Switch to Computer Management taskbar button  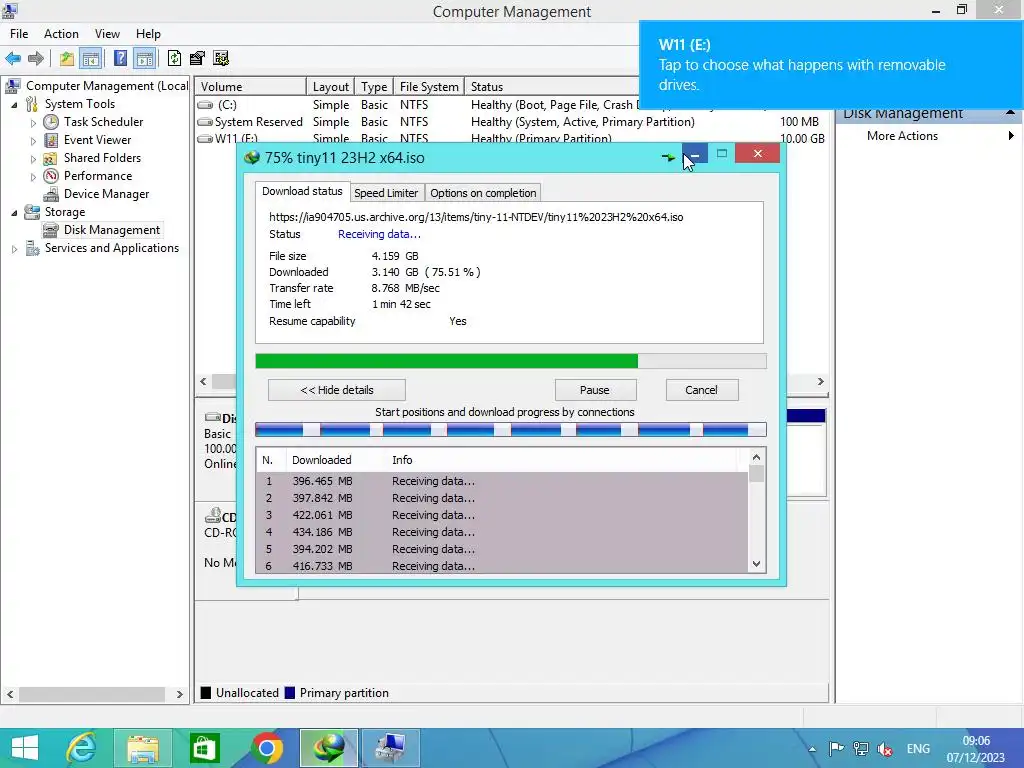pos(391,748)
